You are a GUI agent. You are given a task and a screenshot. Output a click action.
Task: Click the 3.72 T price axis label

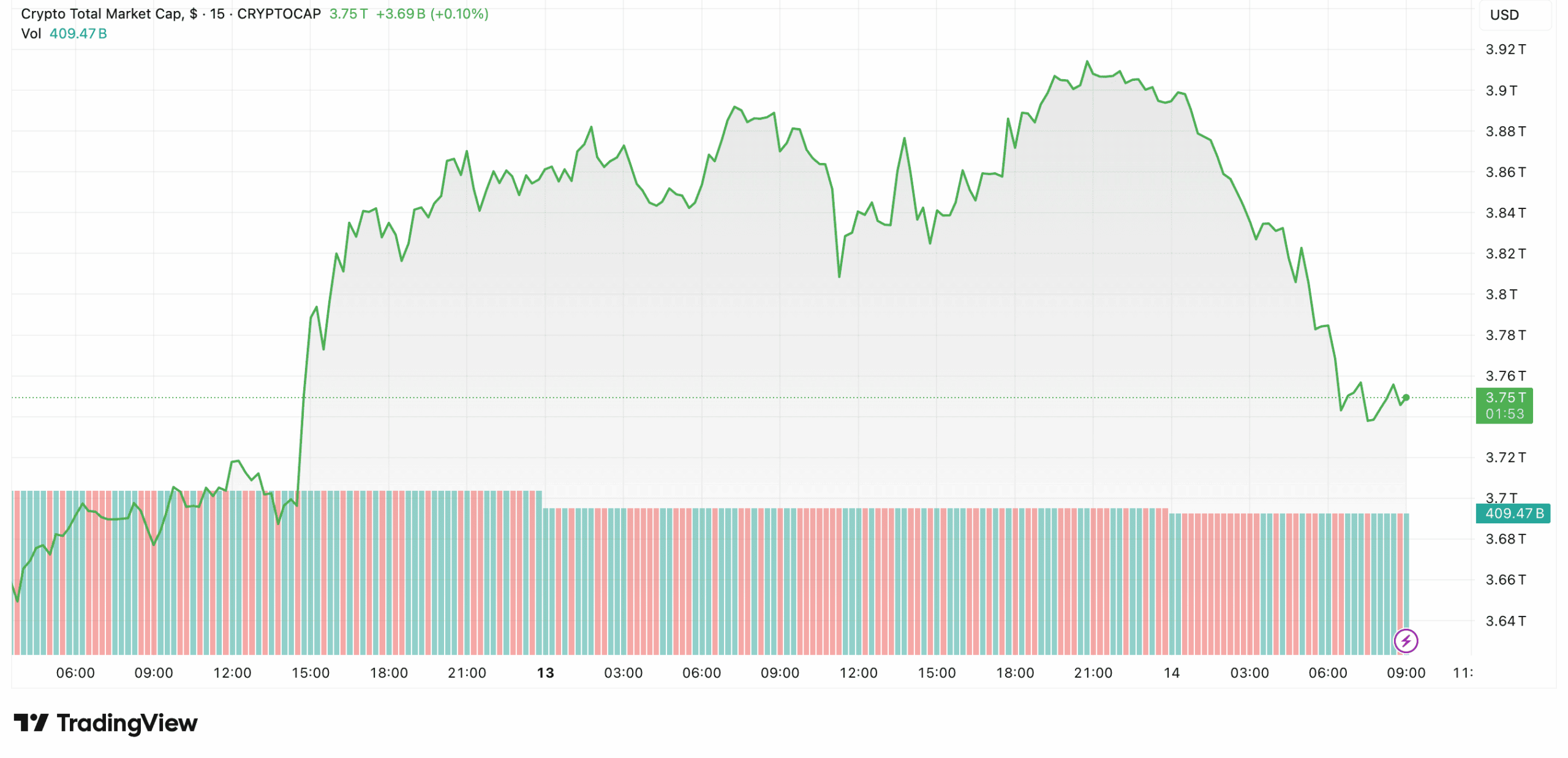[x=1505, y=457]
